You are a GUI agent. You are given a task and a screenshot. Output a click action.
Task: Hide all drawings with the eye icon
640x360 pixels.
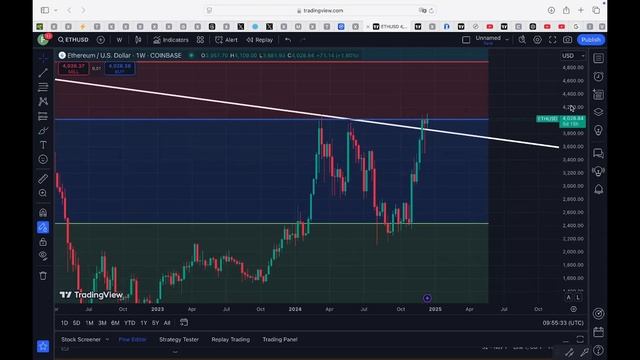tap(43, 256)
